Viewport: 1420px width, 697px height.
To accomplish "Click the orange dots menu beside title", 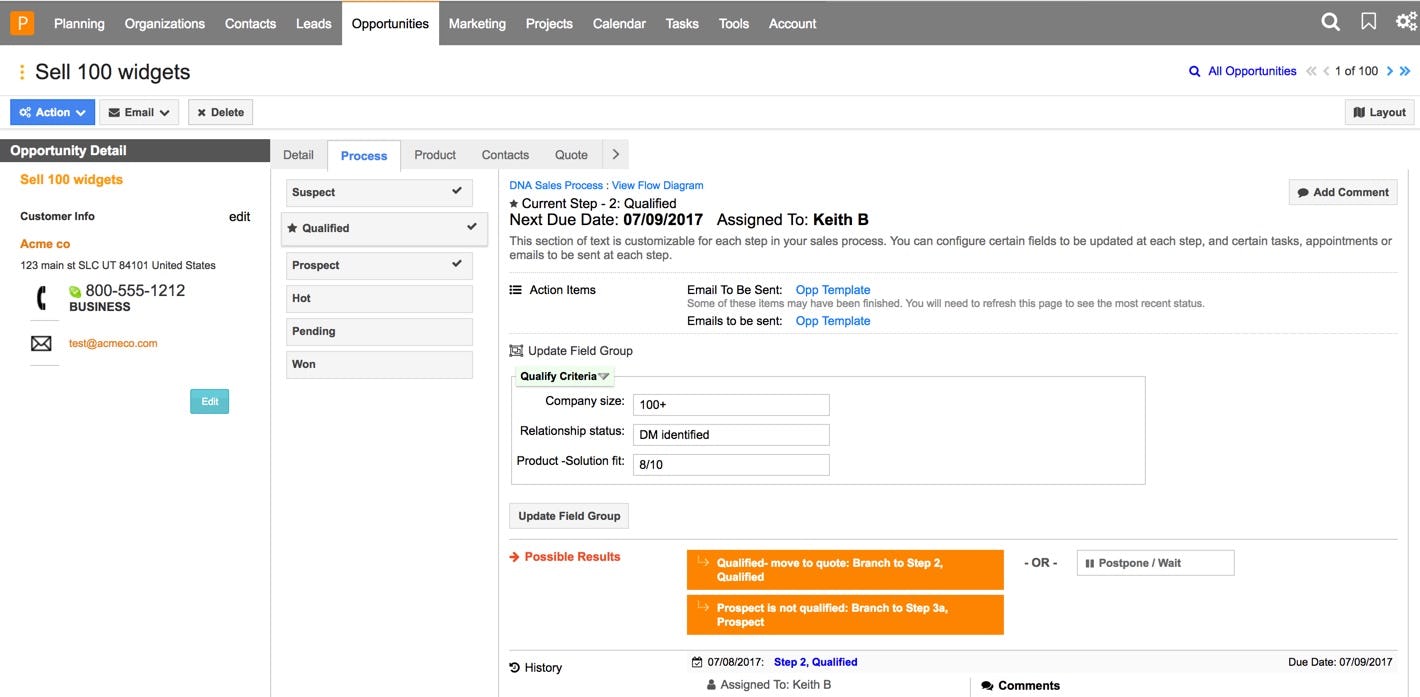I will click(22, 72).
